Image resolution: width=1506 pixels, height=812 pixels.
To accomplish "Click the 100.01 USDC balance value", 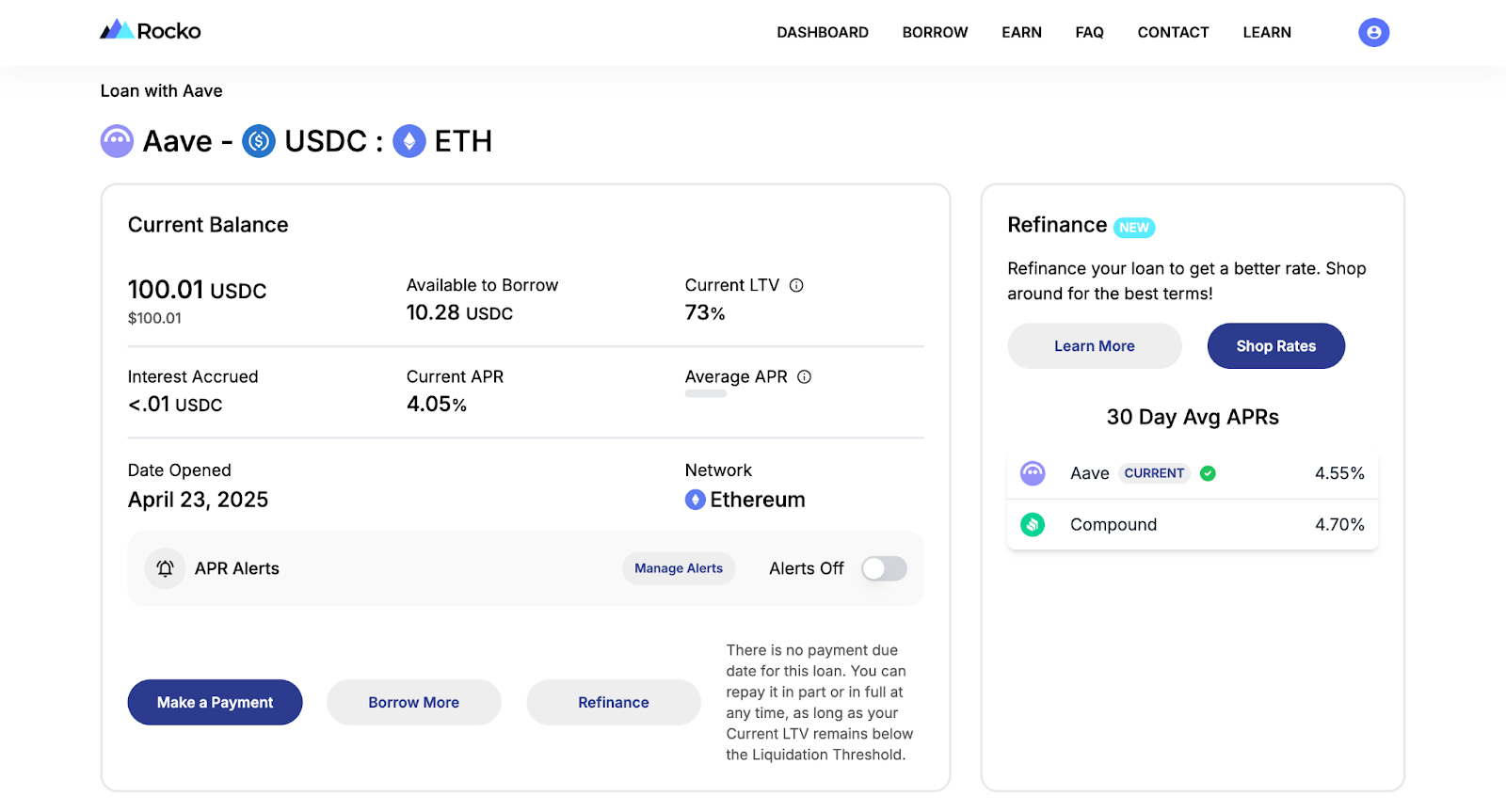I will pyautogui.click(x=198, y=290).
